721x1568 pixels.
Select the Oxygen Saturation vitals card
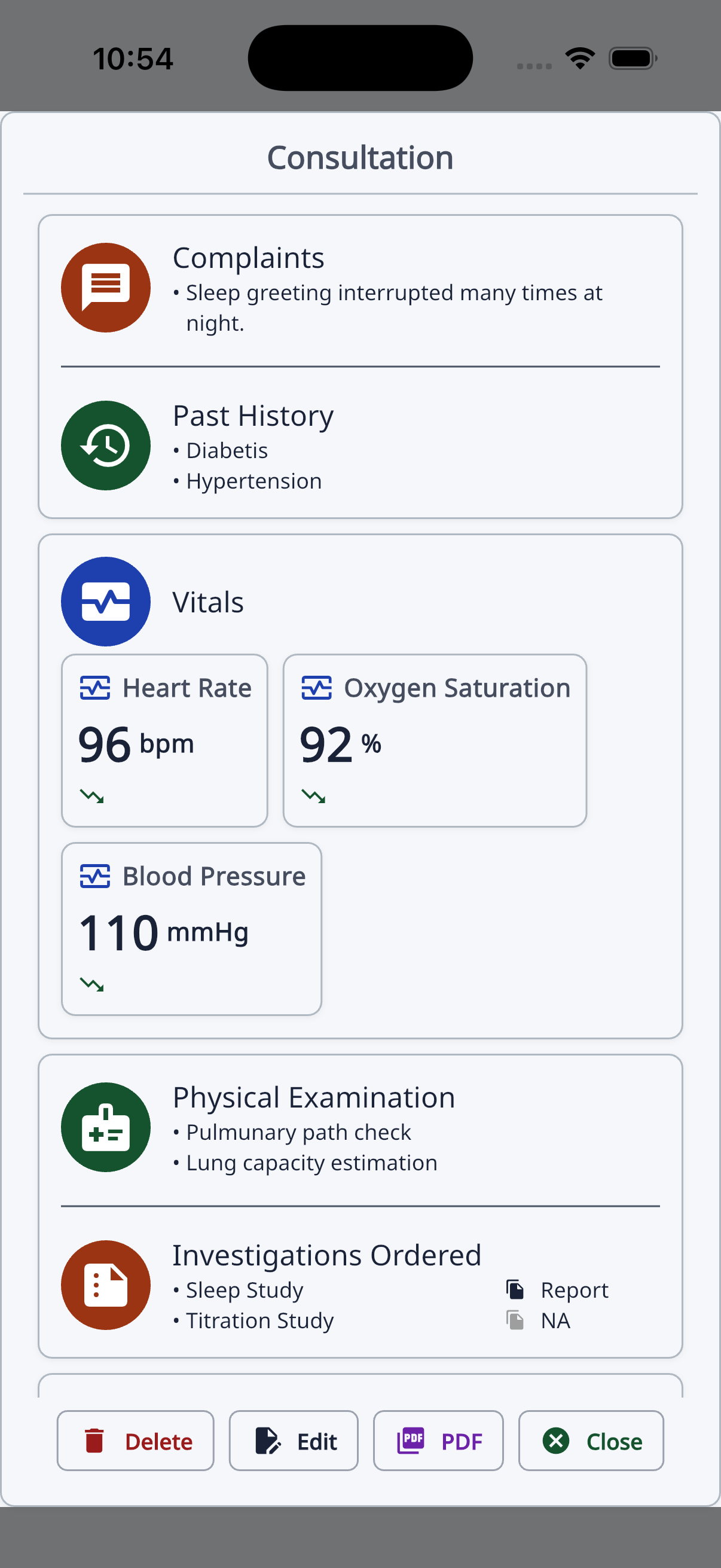tap(435, 741)
